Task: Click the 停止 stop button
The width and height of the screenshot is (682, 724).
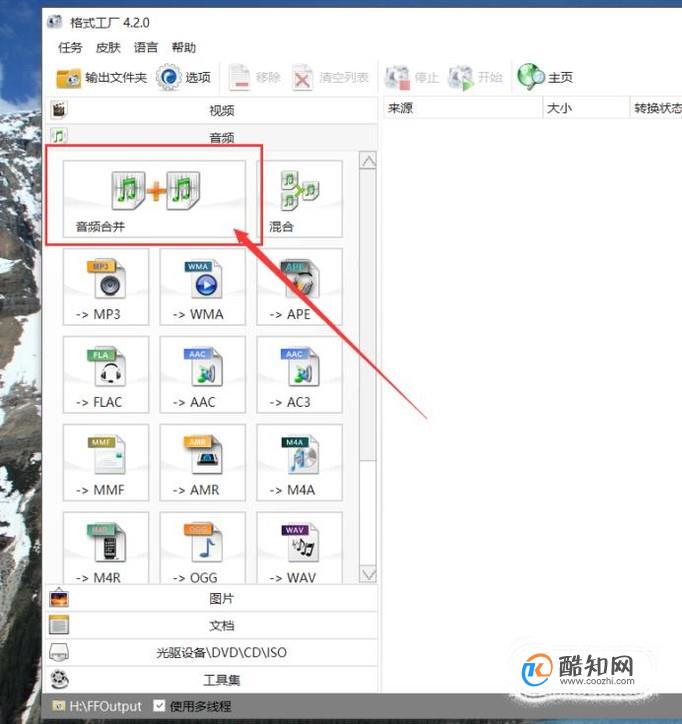Action: 412,78
